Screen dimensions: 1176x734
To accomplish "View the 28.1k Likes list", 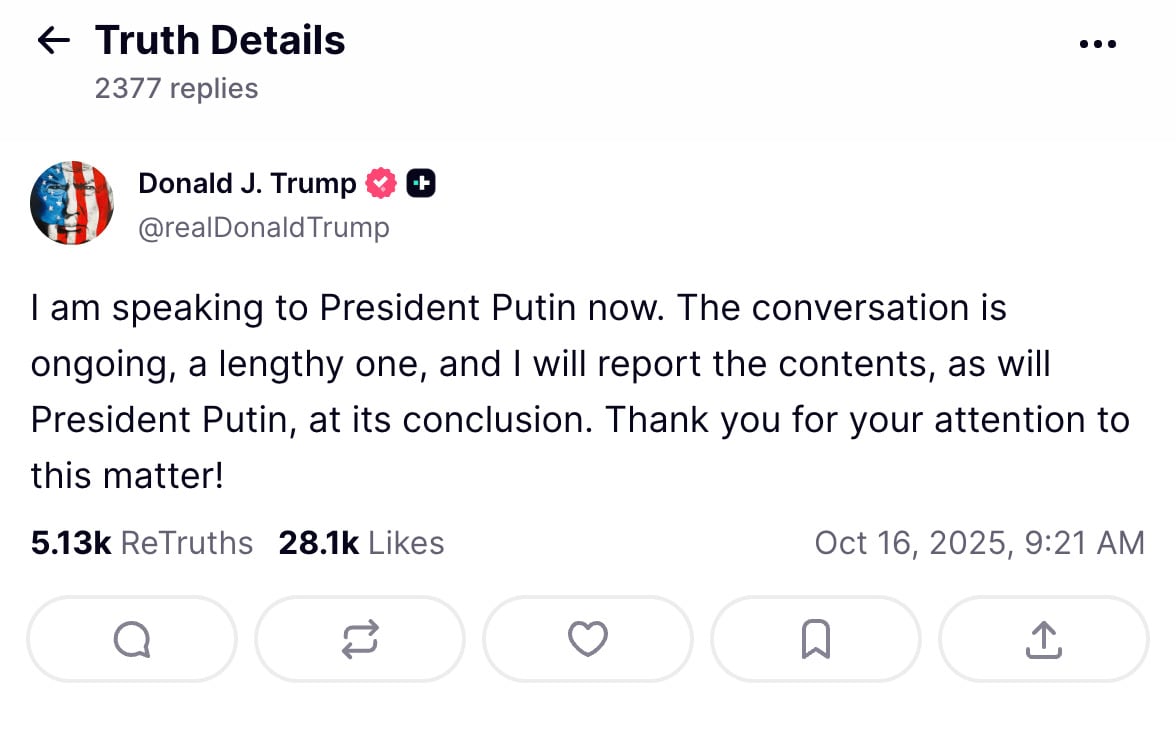I will click(x=361, y=543).
